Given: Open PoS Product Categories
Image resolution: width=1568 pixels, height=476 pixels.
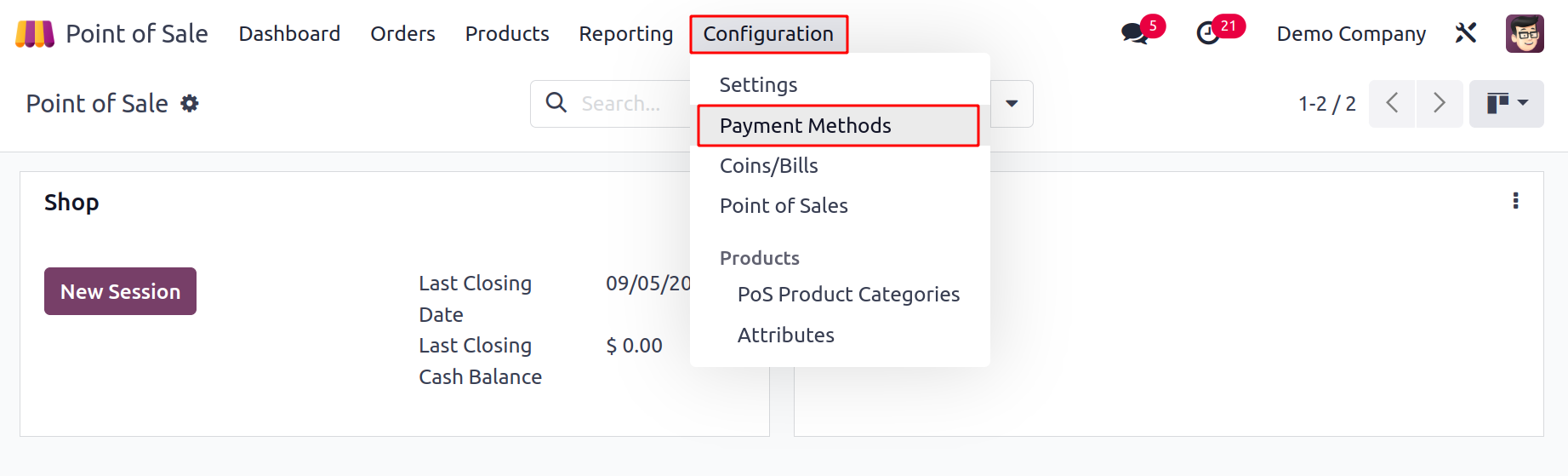Looking at the screenshot, I should (848, 295).
